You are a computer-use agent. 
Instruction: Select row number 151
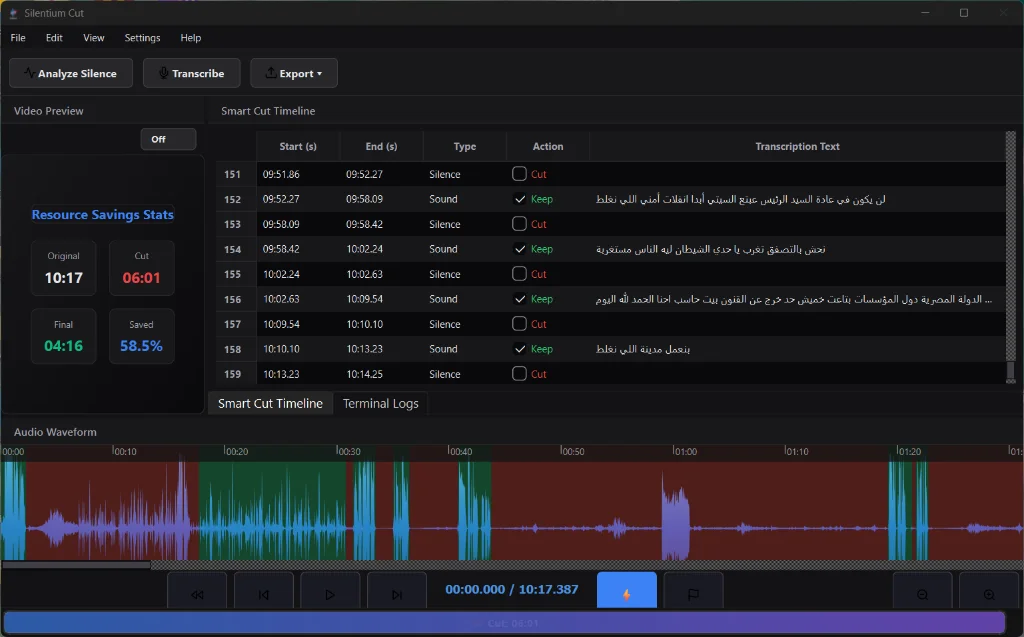[x=232, y=174]
